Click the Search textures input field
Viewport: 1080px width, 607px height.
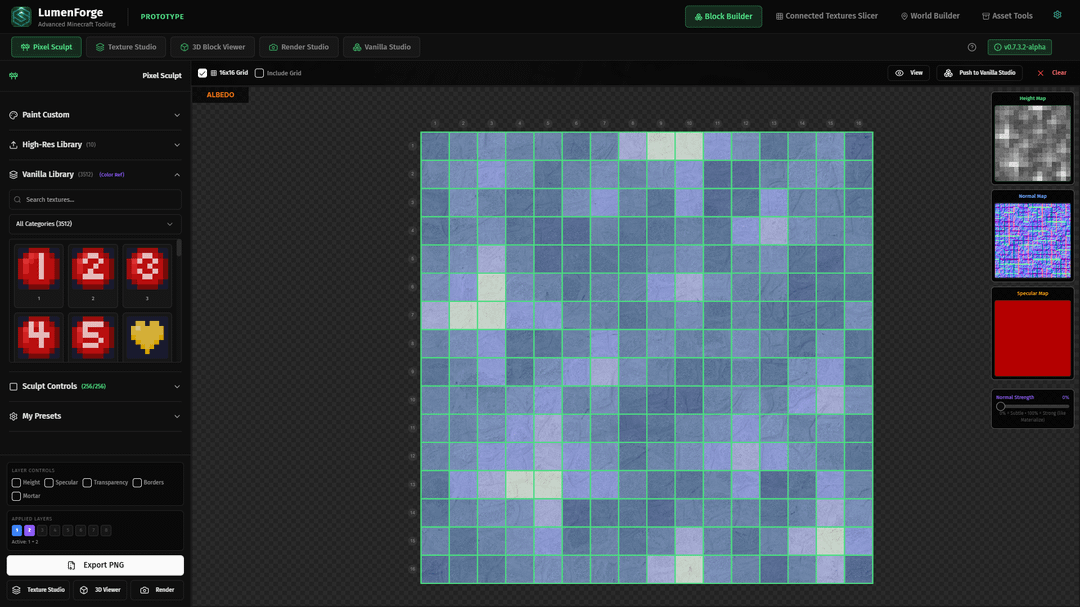[x=95, y=200]
